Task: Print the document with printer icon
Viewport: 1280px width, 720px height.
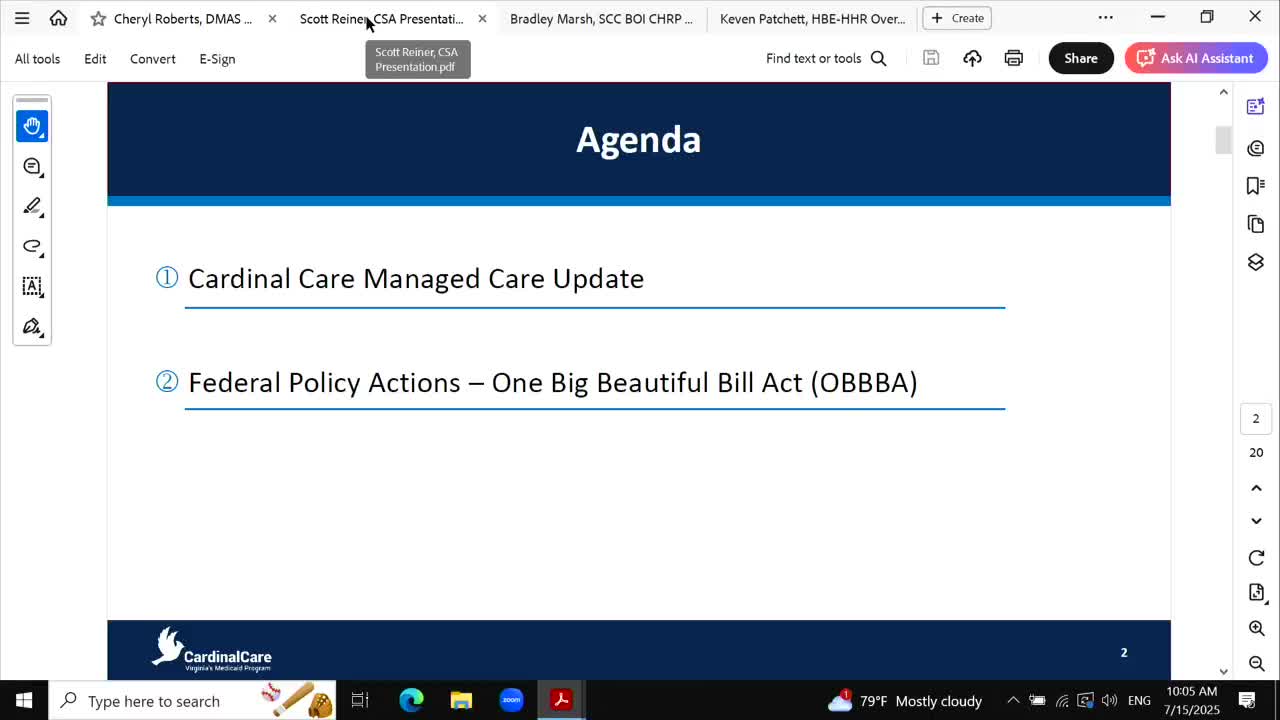Action: point(1013,58)
